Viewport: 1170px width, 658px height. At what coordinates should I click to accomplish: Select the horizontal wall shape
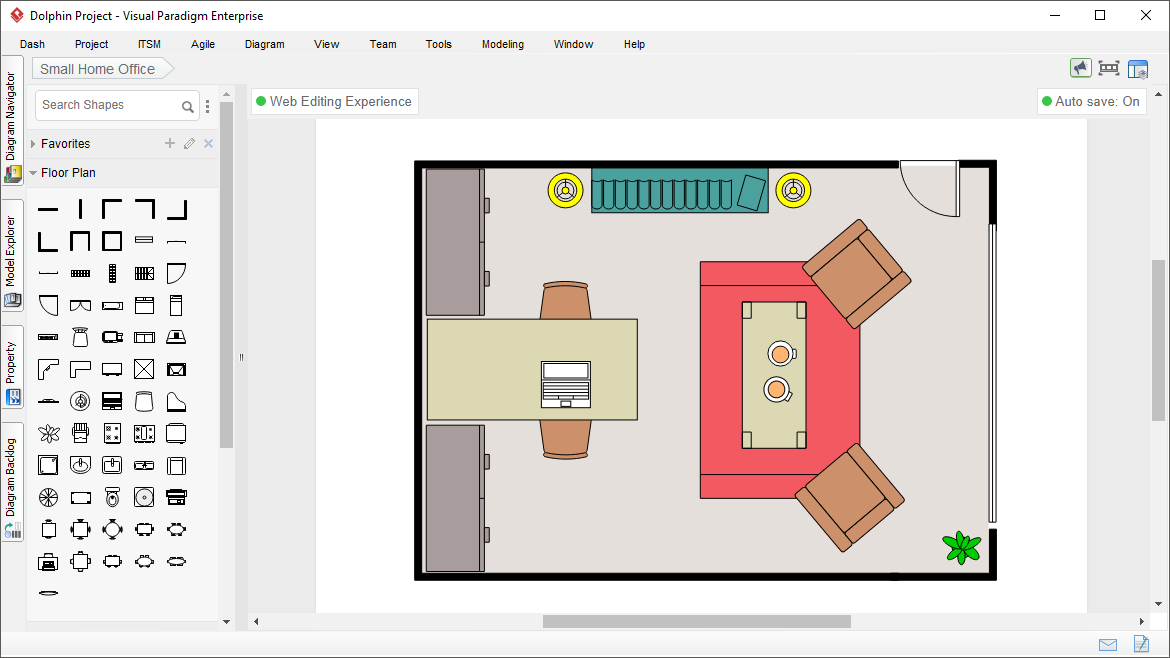(x=48, y=210)
